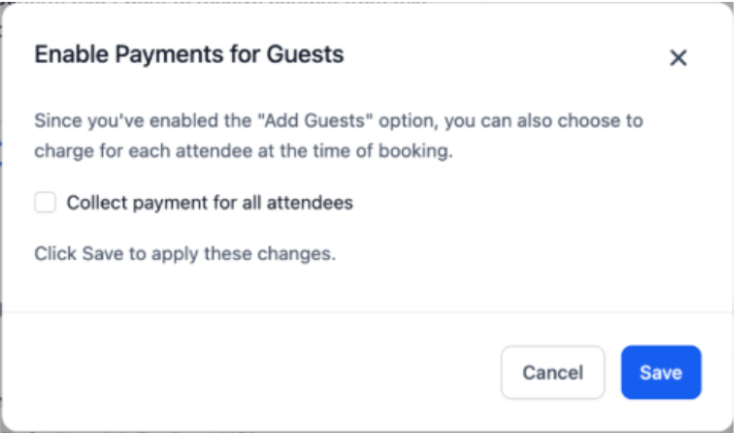Cancel the guest payment changes

click(552, 372)
